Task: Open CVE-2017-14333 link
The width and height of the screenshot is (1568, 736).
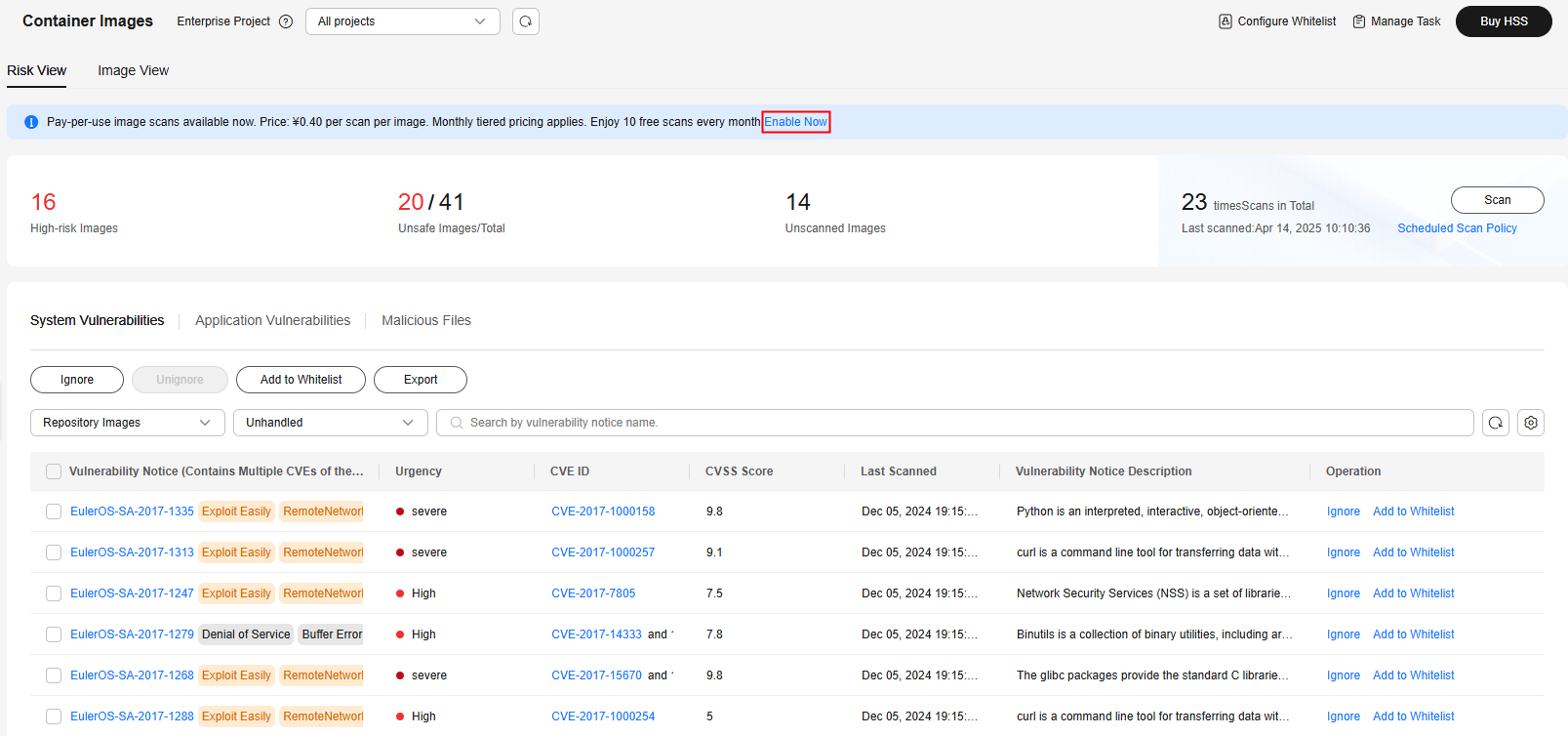Action: click(x=596, y=634)
